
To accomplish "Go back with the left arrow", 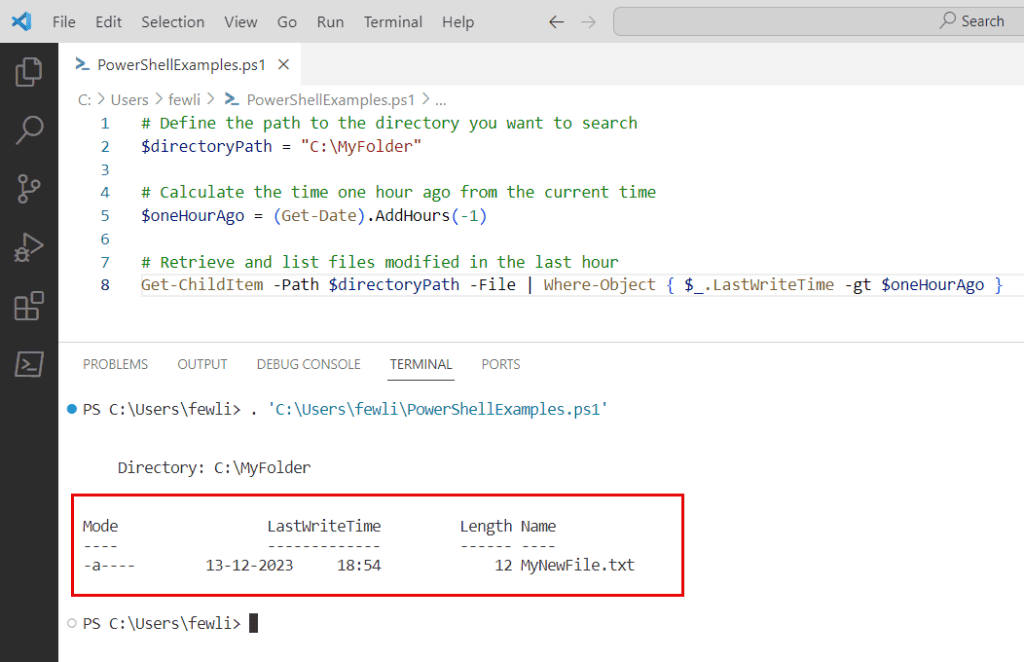I will [556, 22].
